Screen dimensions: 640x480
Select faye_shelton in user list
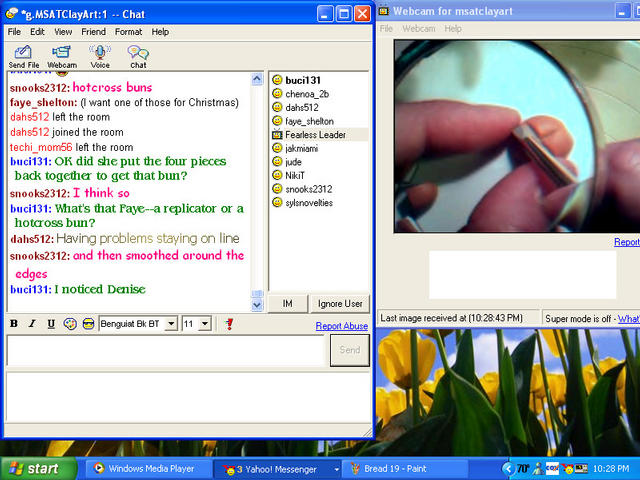tap(309, 121)
